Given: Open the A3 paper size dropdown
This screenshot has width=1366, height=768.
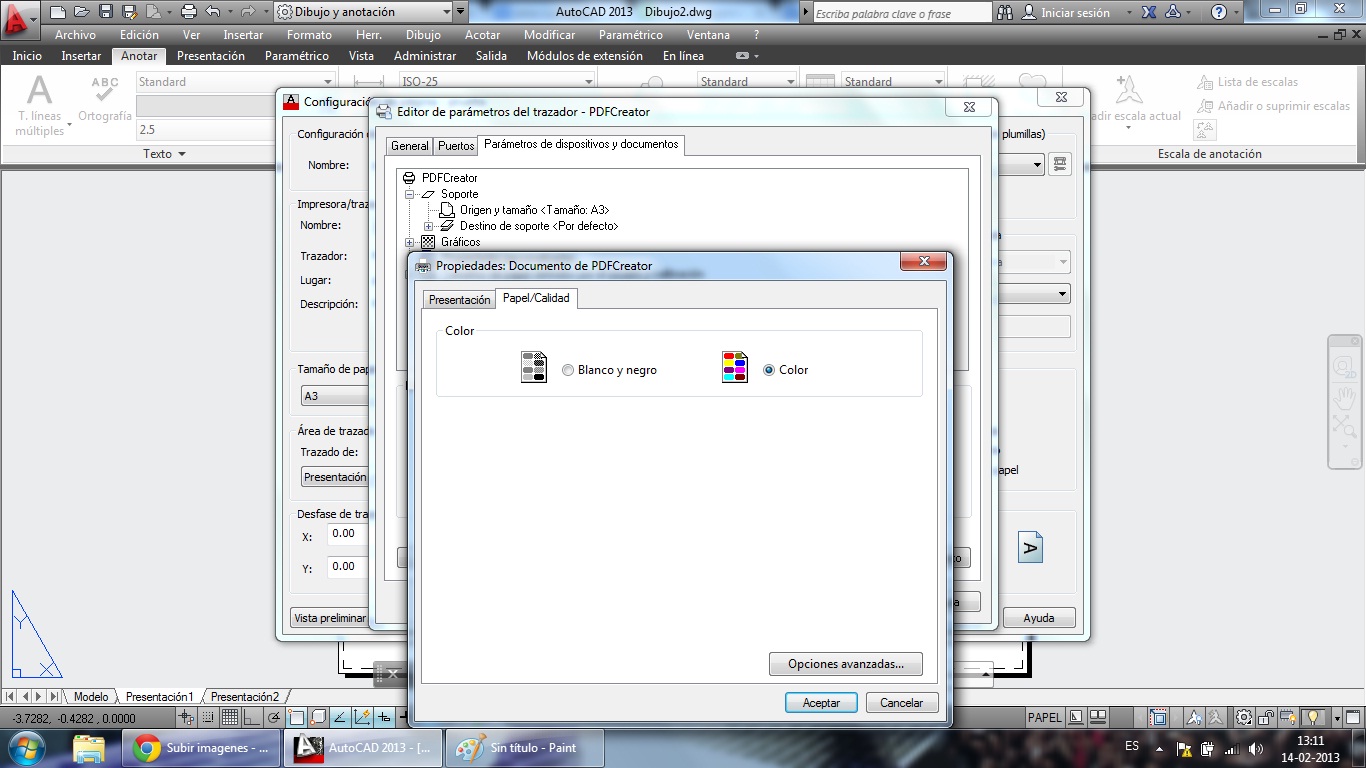Looking at the screenshot, I should [x=334, y=396].
